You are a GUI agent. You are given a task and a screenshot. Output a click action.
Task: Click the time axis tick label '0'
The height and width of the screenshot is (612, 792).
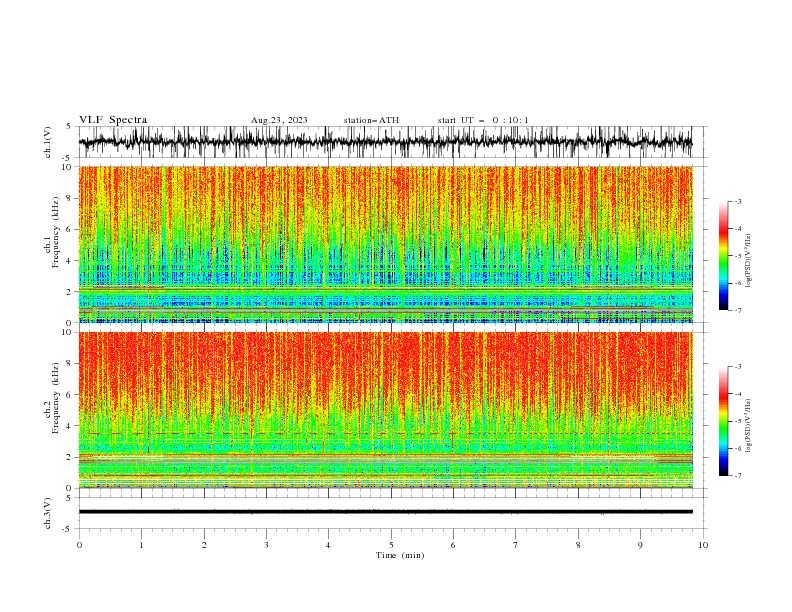click(79, 545)
